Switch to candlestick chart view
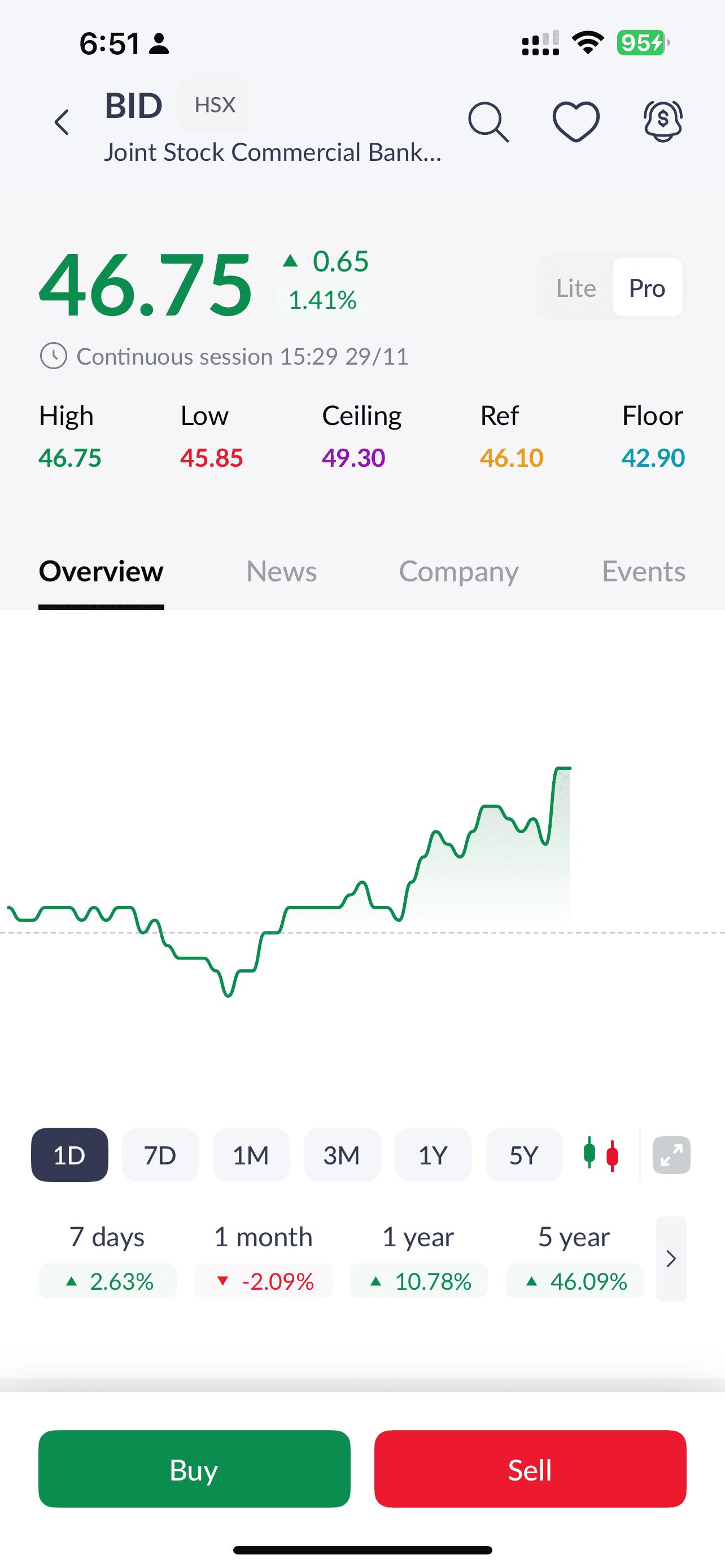 click(601, 1154)
